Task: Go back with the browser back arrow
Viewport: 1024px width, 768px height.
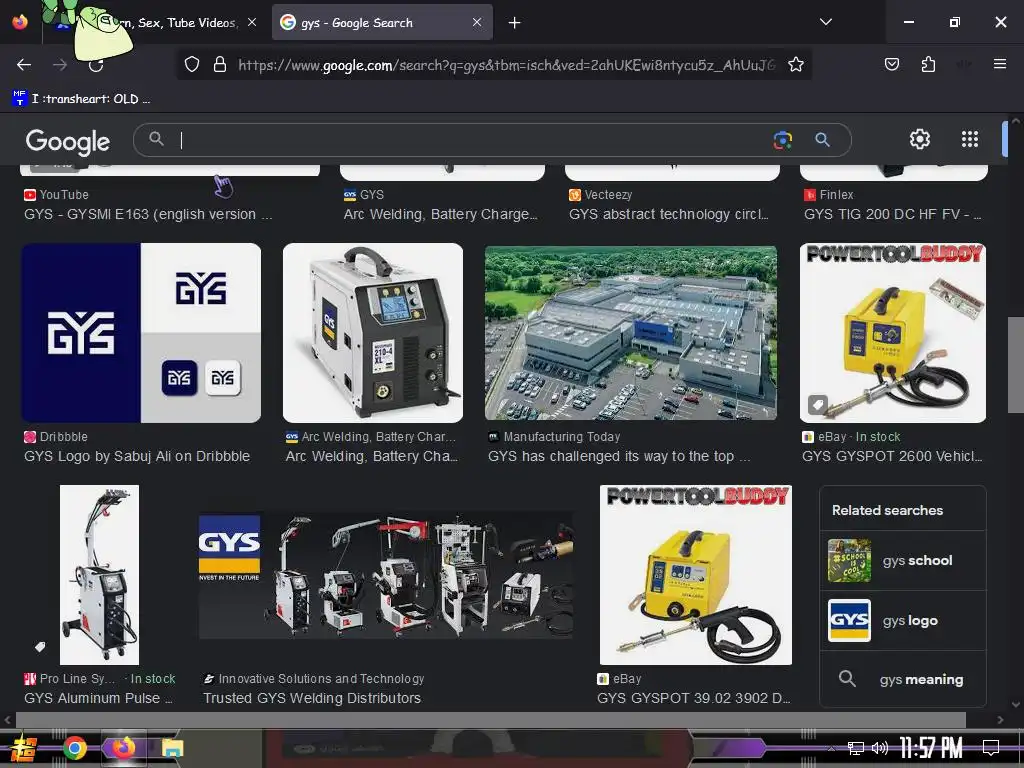Action: tap(24, 65)
